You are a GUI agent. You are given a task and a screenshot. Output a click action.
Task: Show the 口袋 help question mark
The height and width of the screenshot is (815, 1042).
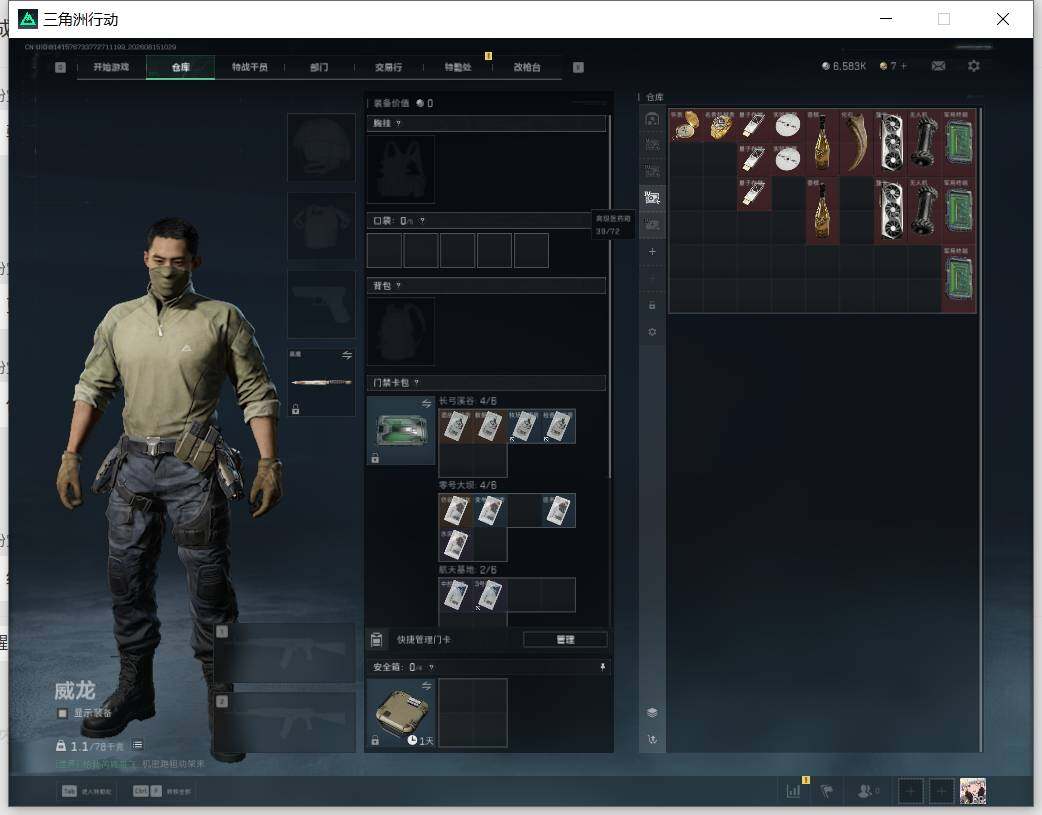coord(422,221)
